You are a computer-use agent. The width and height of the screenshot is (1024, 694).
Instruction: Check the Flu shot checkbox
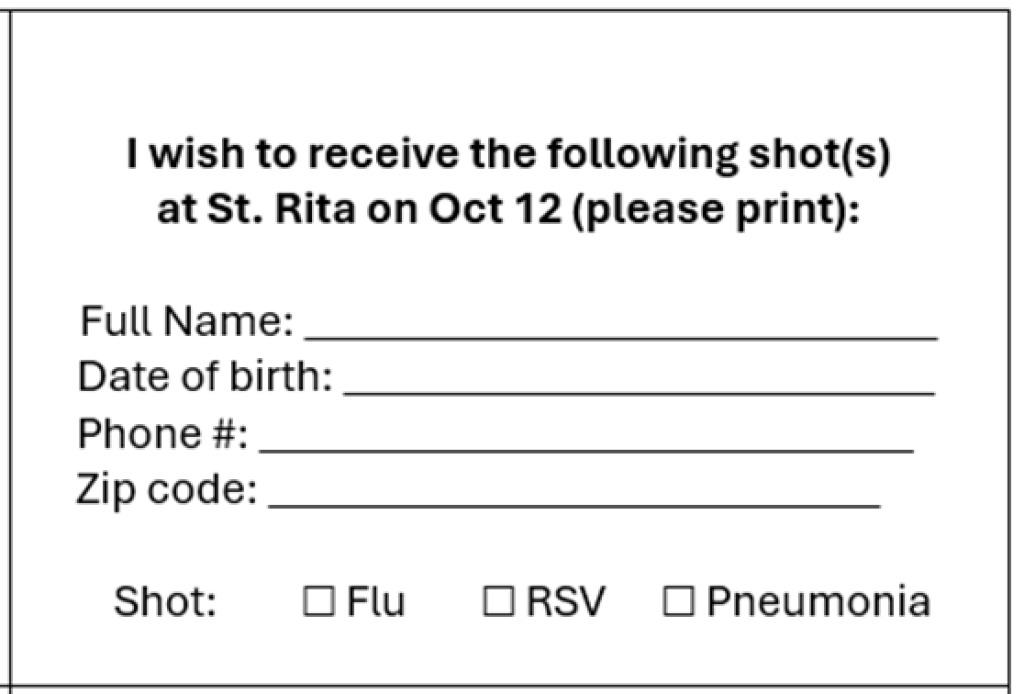(x=319, y=601)
